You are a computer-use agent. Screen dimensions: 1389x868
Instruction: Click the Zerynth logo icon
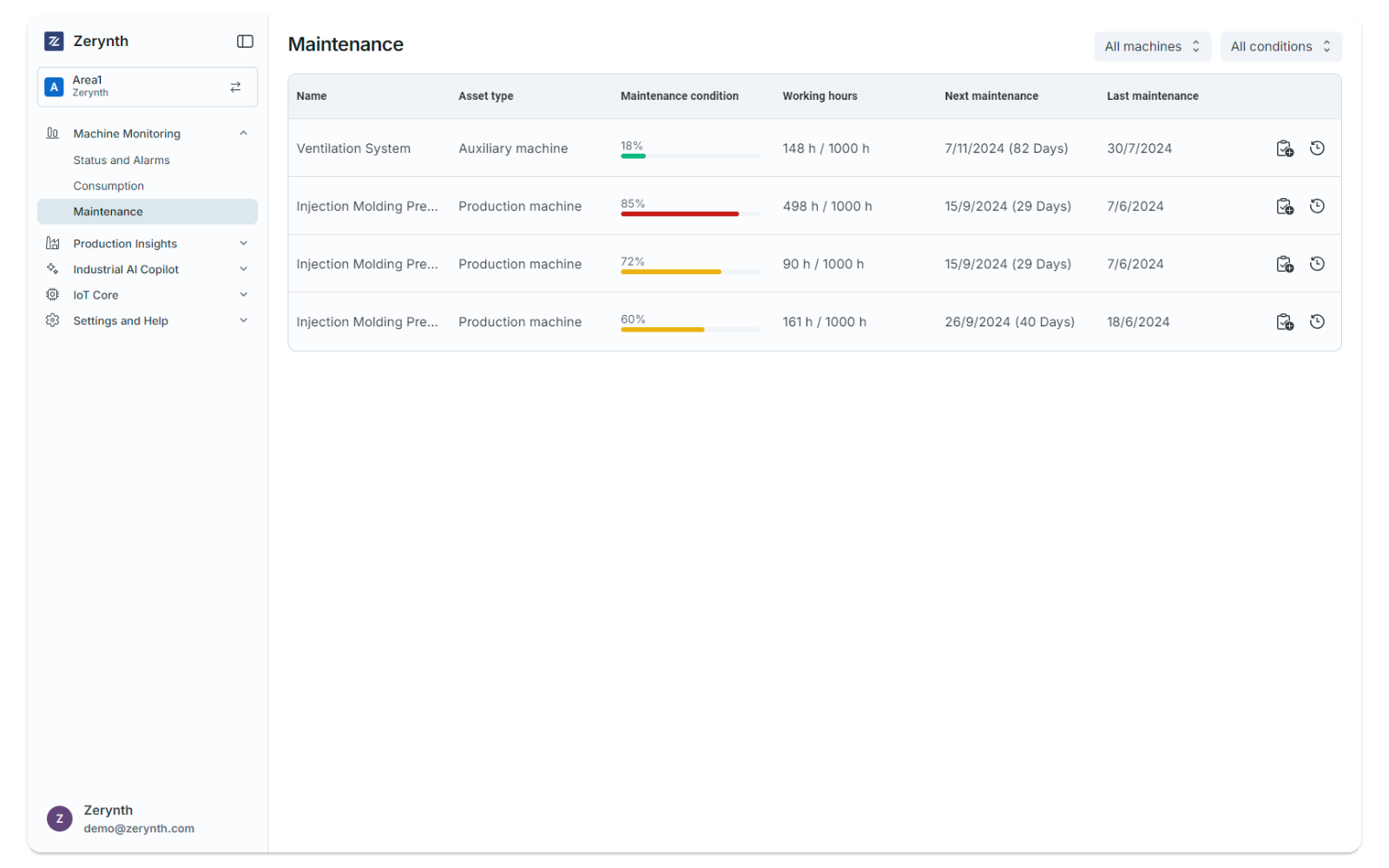[x=54, y=41]
